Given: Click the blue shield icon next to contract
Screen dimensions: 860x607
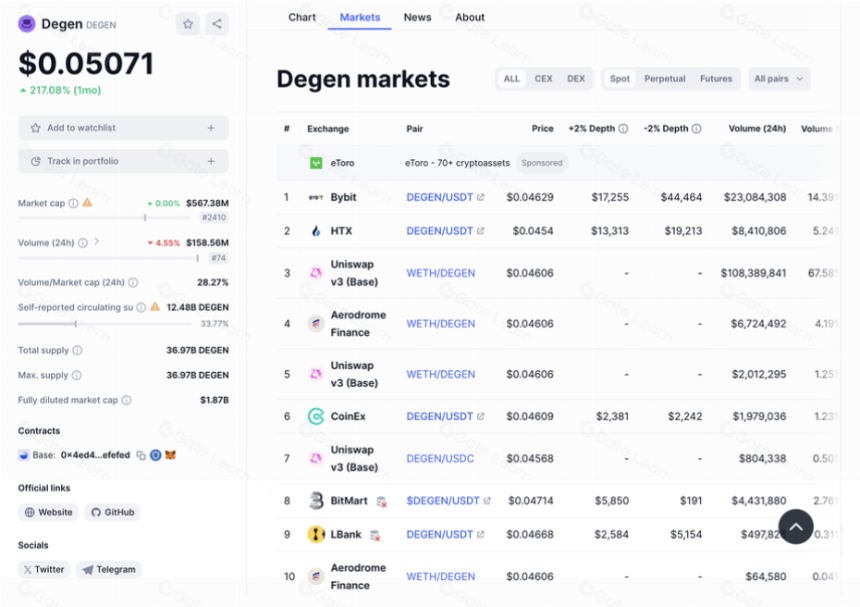Looking at the screenshot, I should pos(156,455).
